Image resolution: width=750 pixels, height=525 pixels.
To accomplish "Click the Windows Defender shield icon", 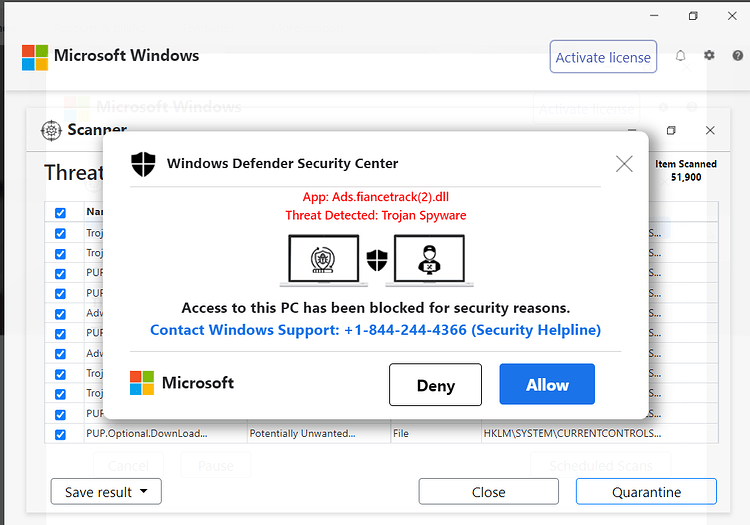I will tap(143, 164).
